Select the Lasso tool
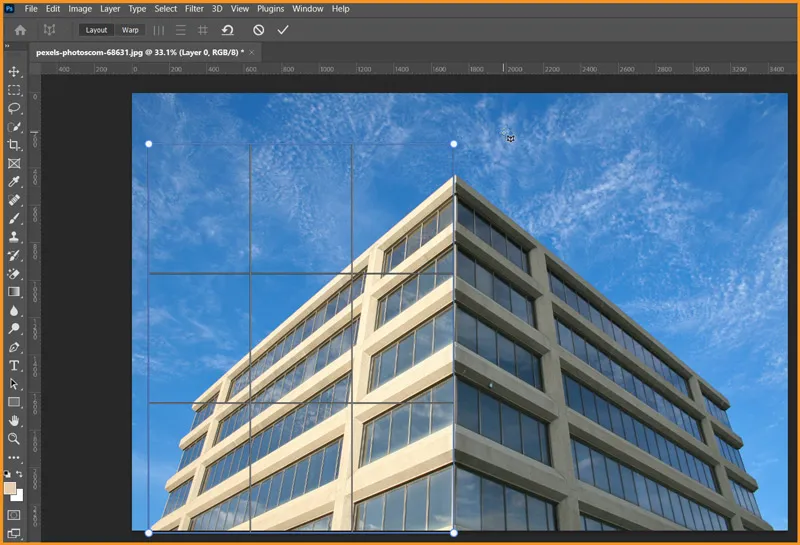Screen dimensions: 800x545 pos(14,108)
